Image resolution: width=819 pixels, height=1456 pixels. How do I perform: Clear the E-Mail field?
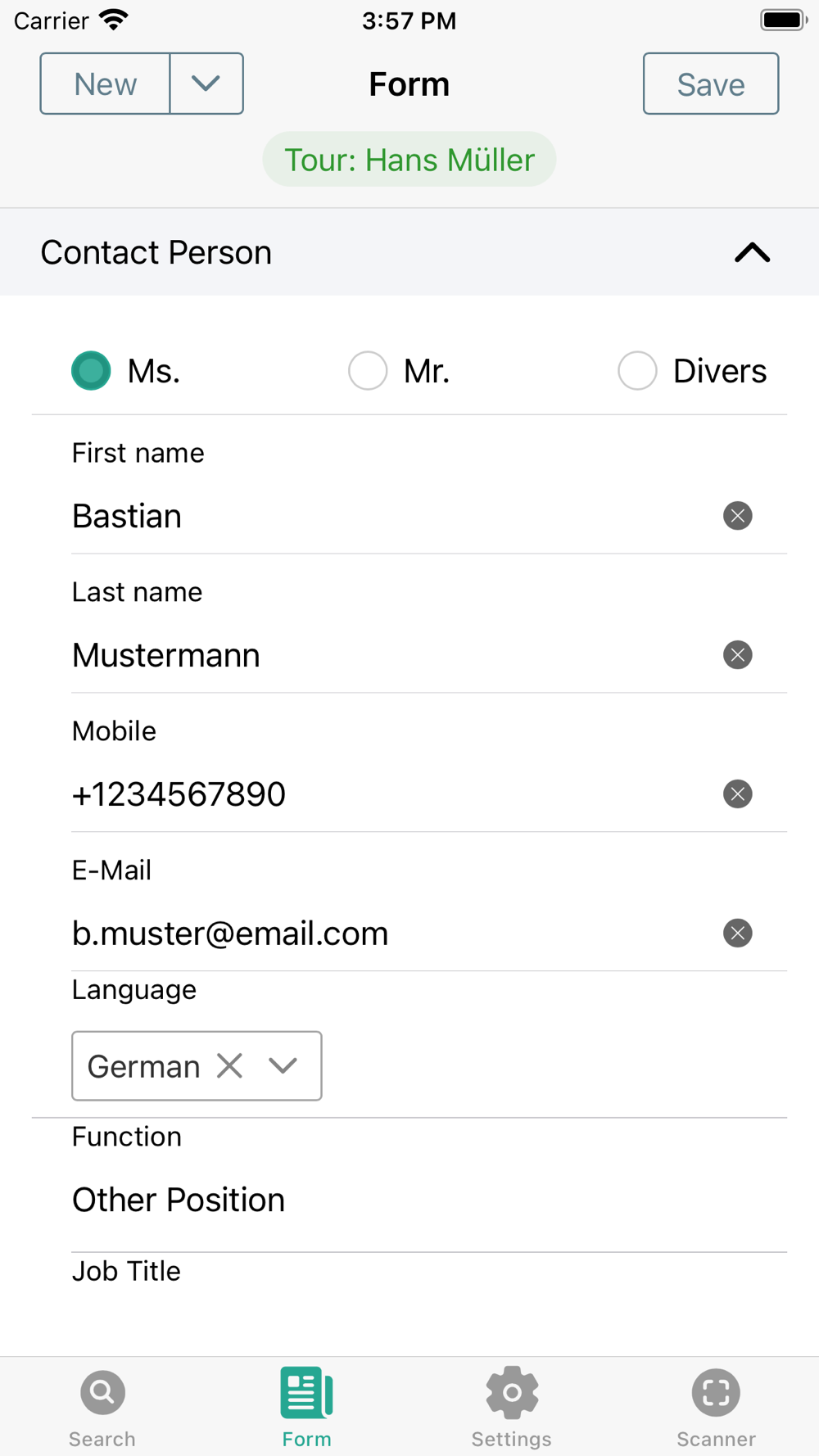click(x=737, y=934)
